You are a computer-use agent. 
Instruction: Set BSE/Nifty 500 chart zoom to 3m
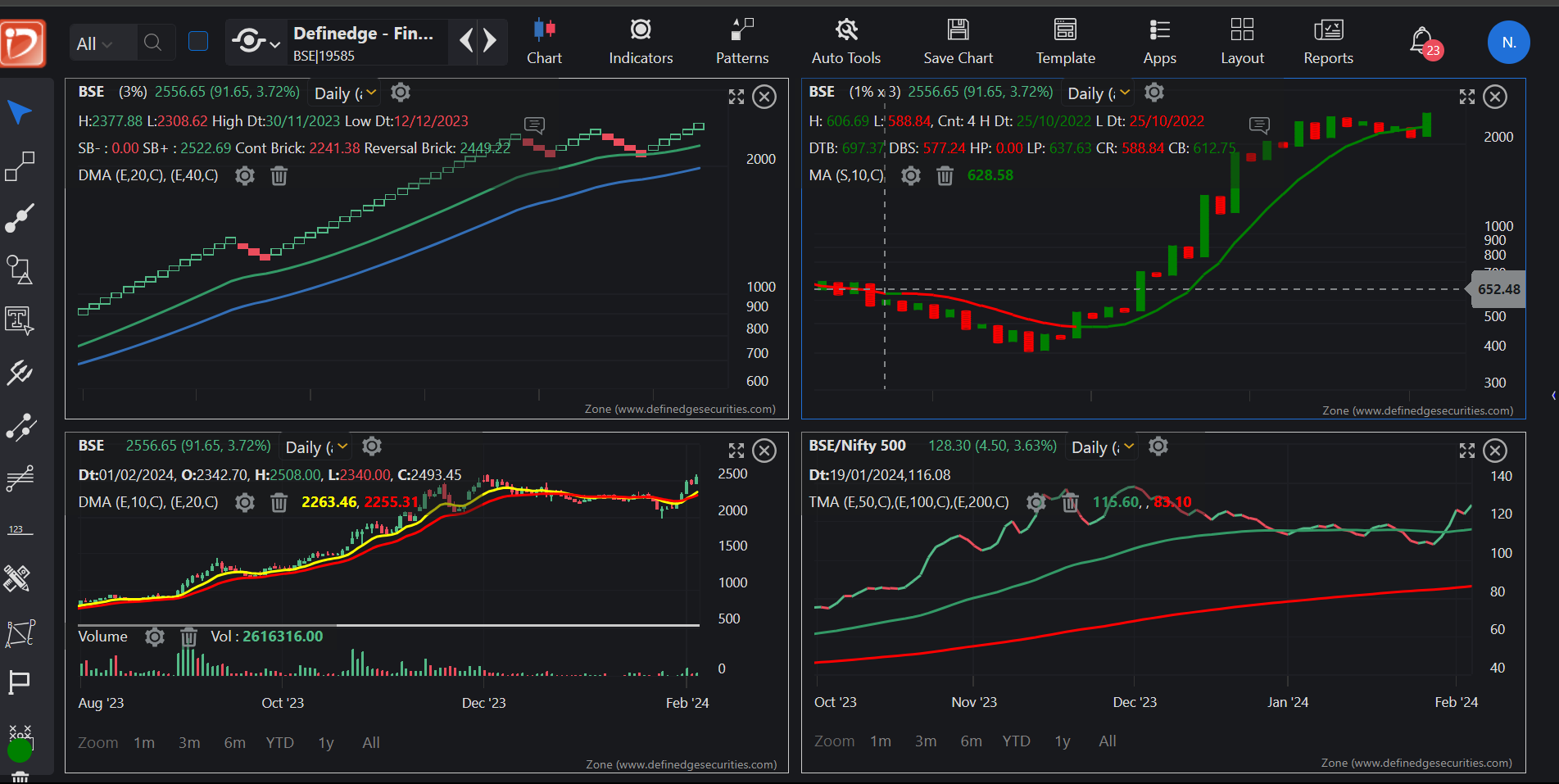point(926,741)
